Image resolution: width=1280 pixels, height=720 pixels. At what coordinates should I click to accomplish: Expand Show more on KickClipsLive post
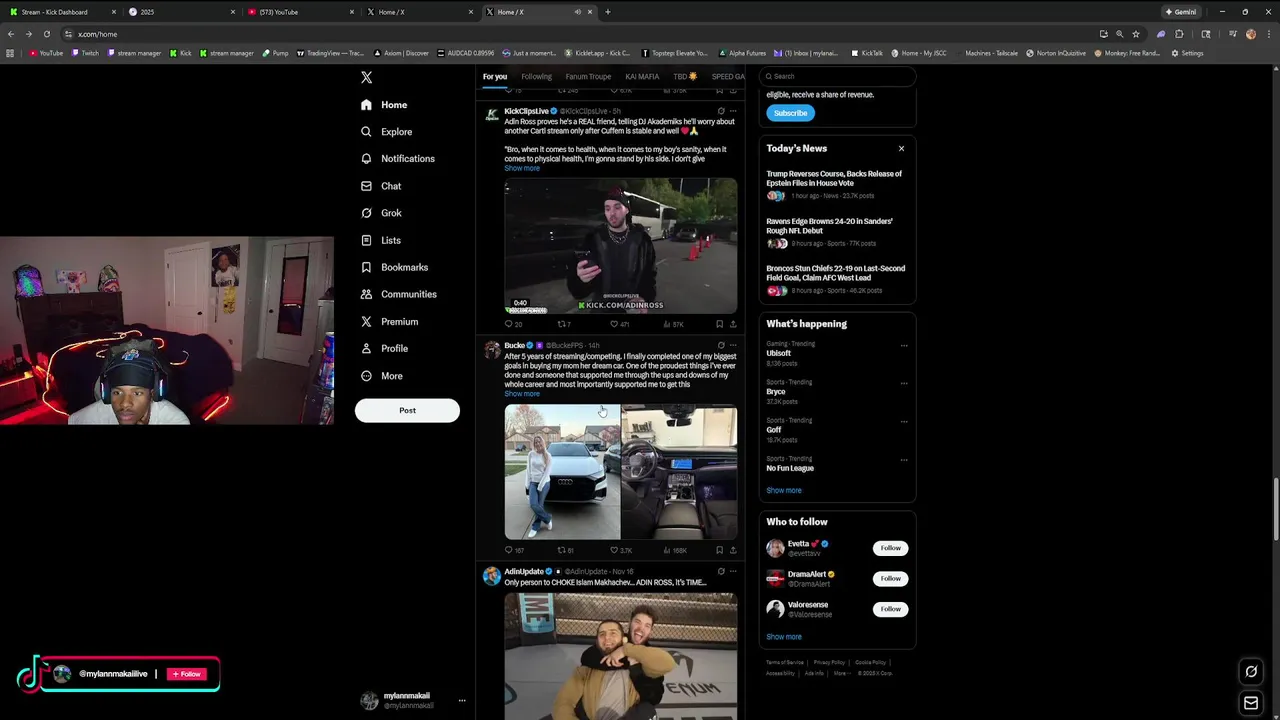tap(522, 168)
